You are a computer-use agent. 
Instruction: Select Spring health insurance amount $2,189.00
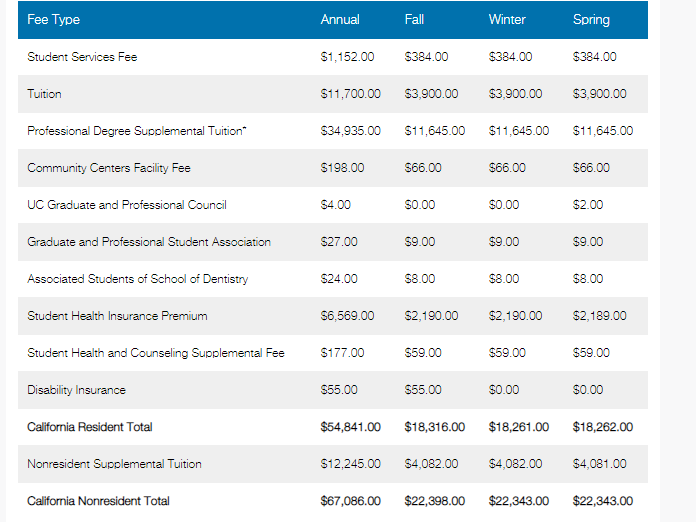(x=599, y=316)
